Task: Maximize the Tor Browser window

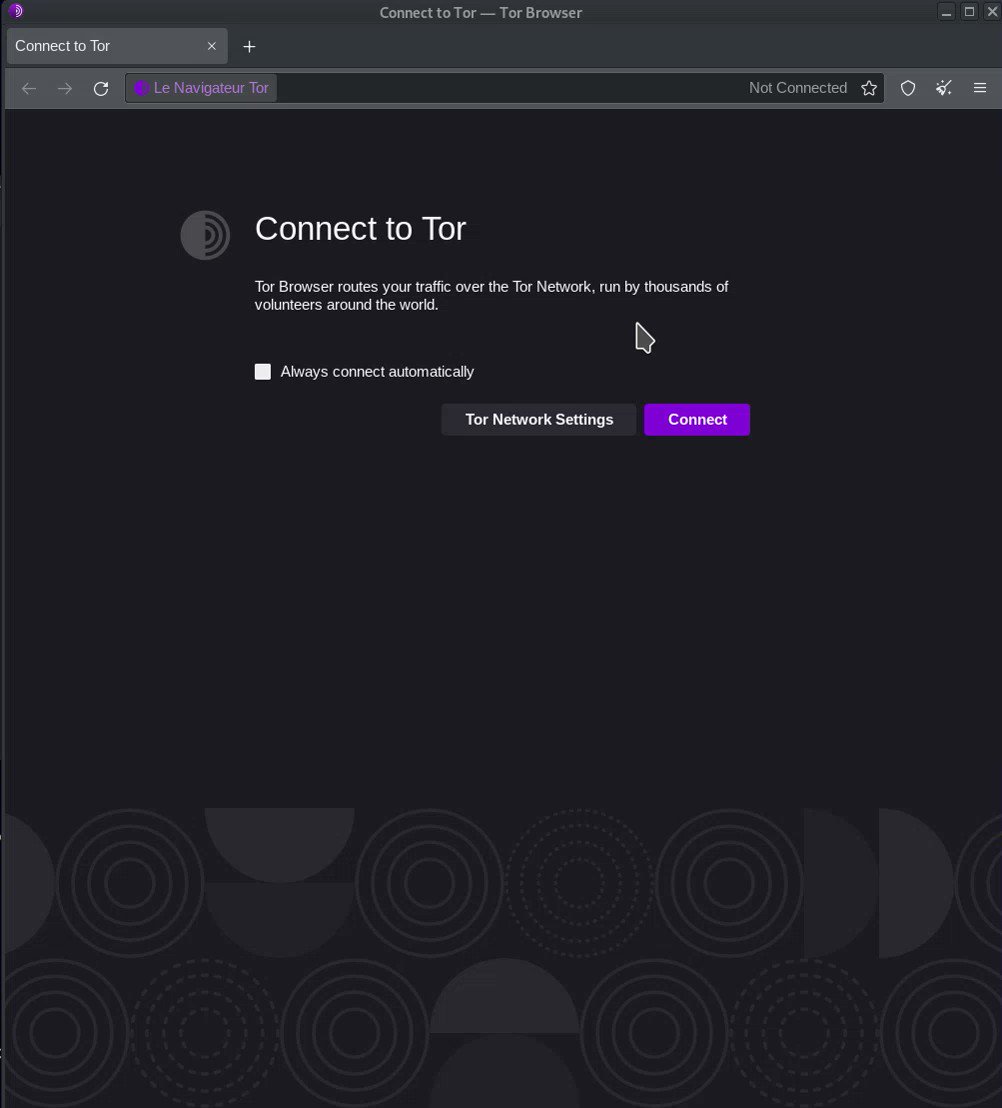Action: pos(969,12)
